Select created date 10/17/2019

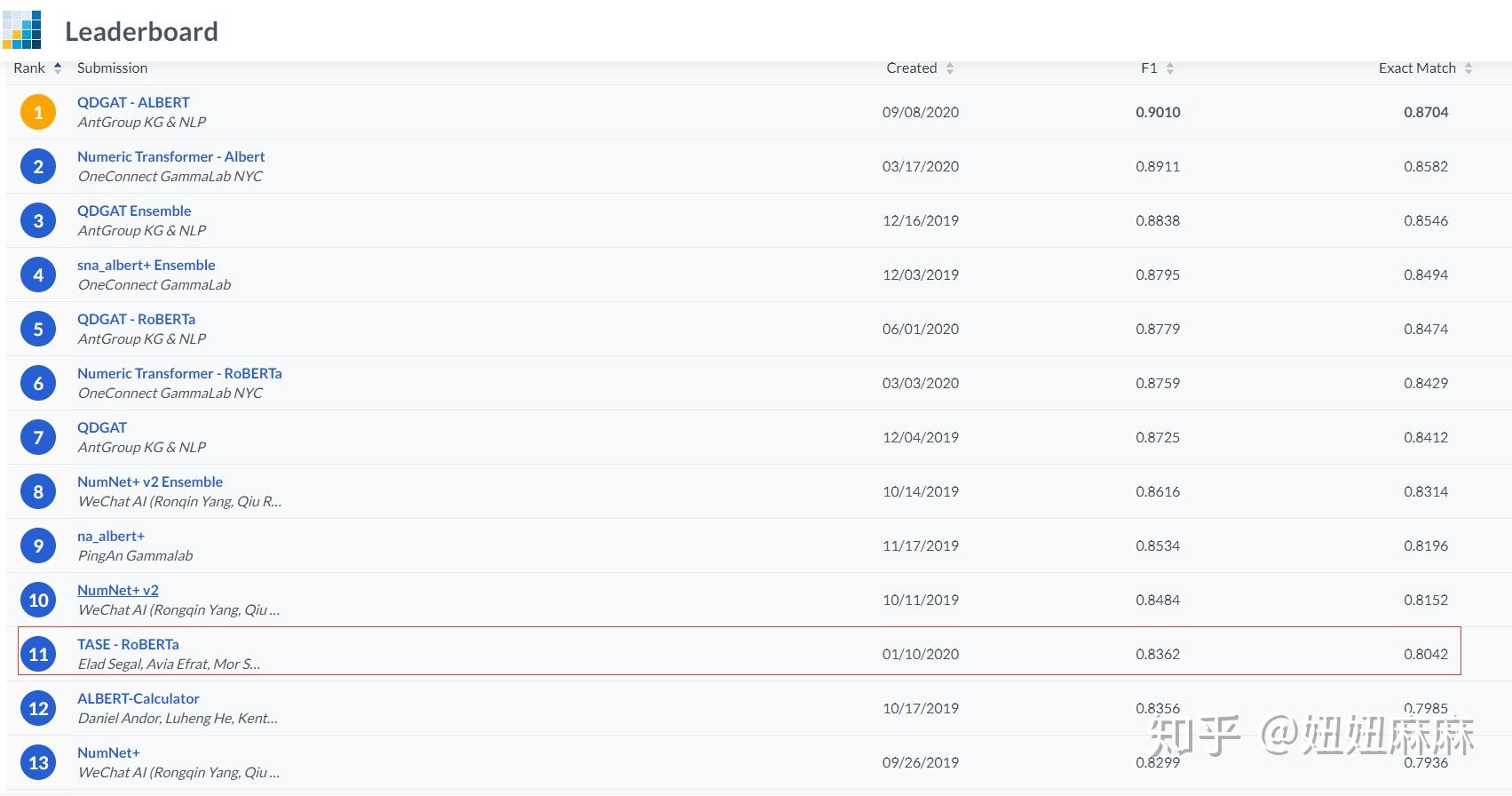click(x=921, y=708)
